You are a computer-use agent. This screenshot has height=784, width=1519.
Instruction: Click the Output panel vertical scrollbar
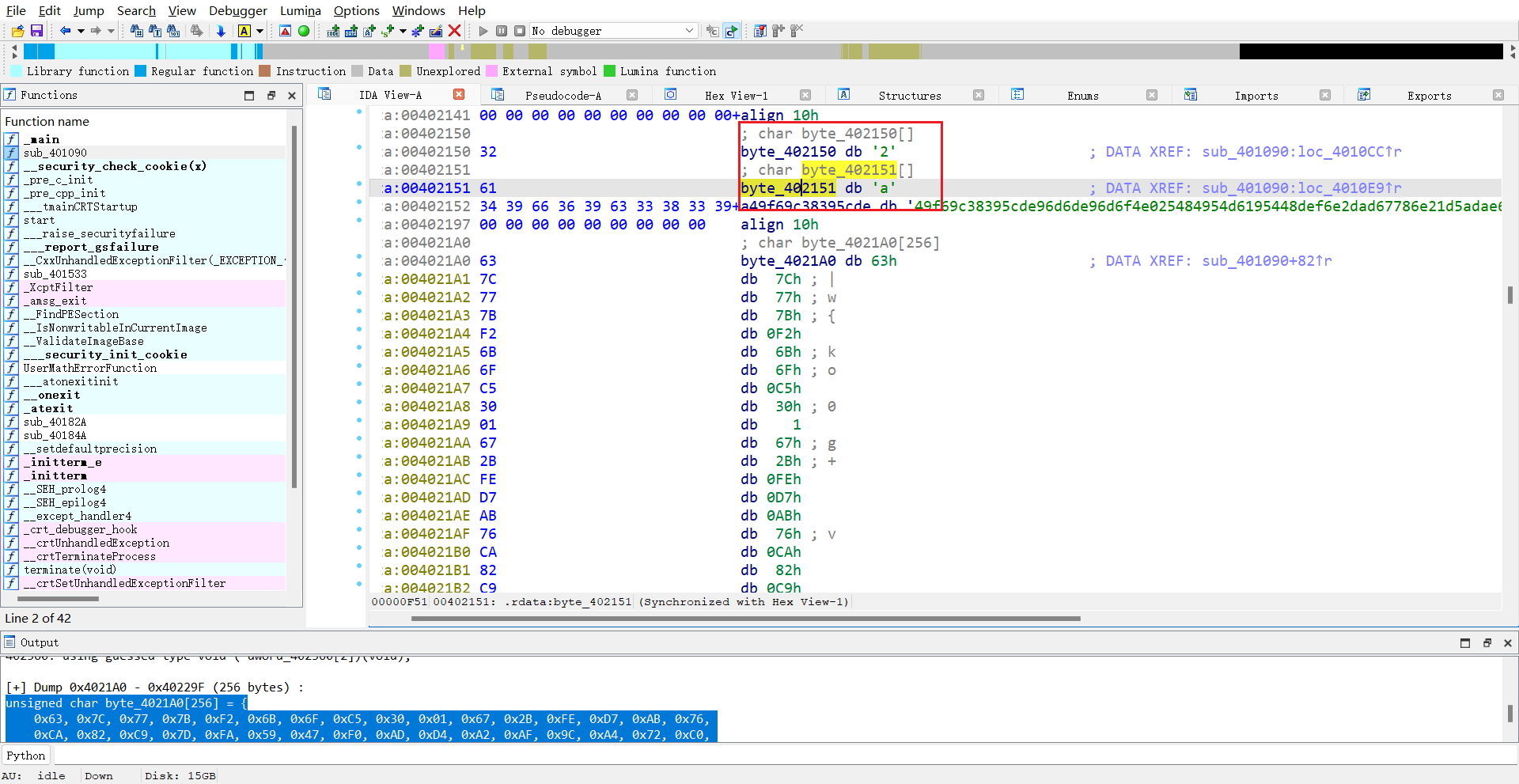coord(1510,712)
